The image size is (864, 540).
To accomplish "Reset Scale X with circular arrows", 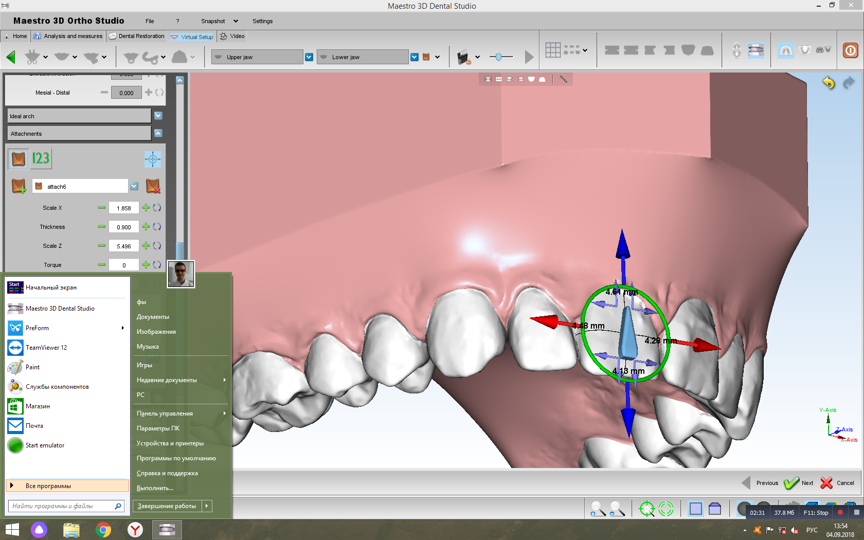I will 157,208.
